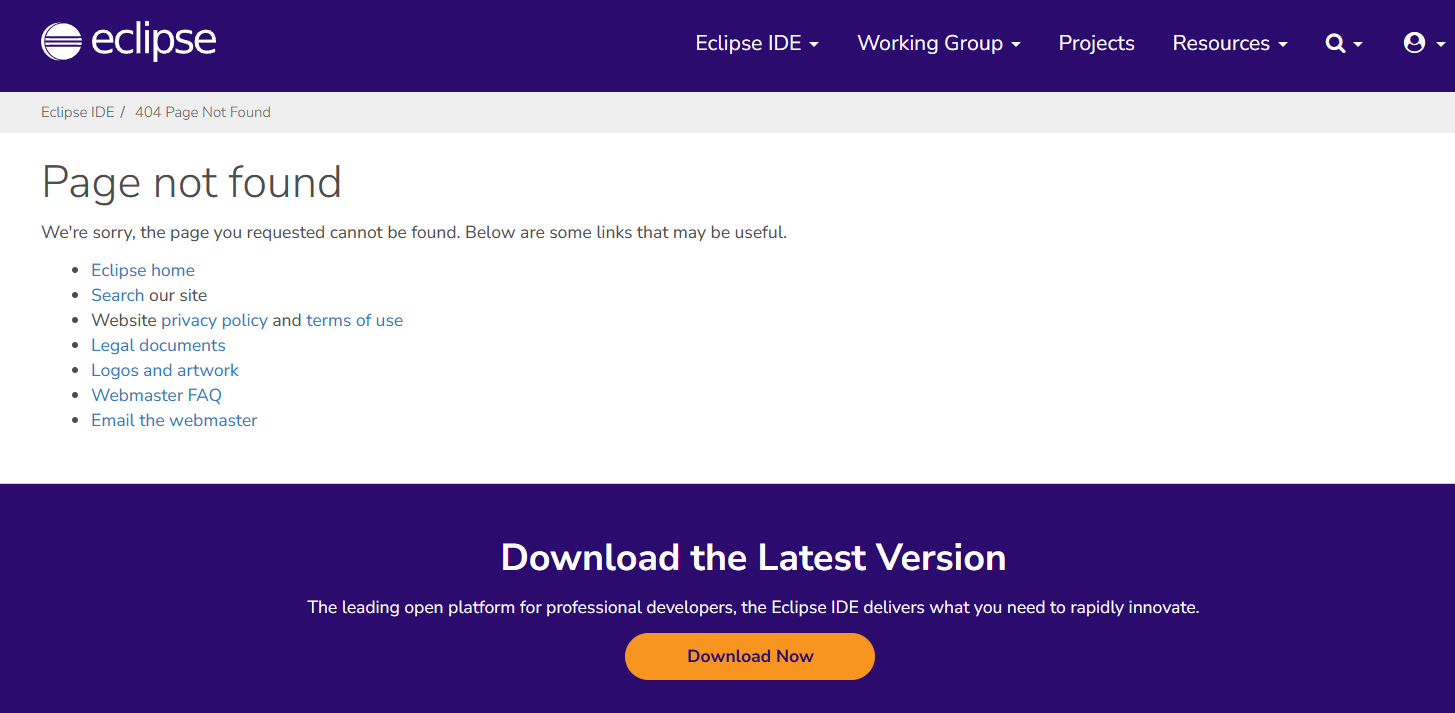
Task: Click the Download Now button
Action: [x=750, y=656]
